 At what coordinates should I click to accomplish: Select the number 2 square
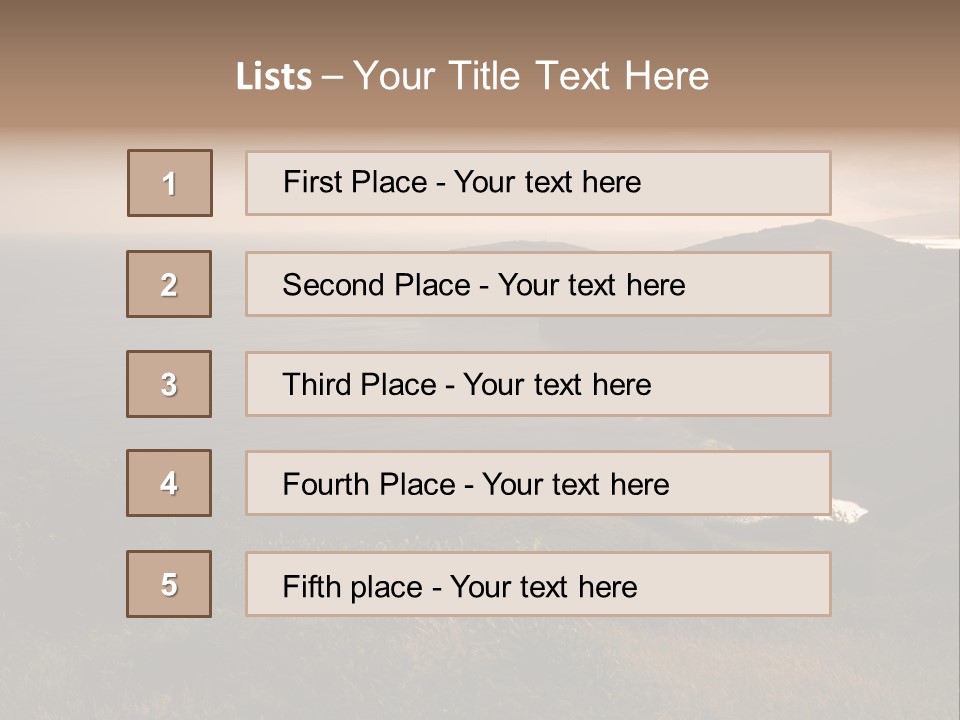[169, 284]
